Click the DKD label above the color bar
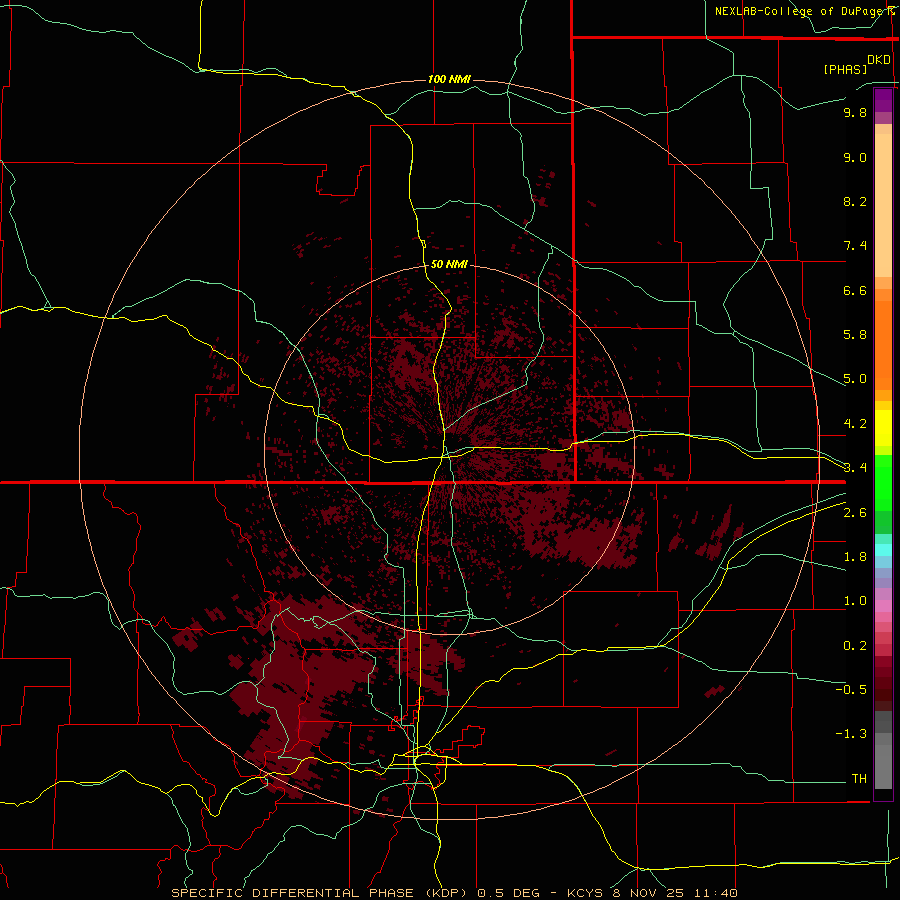Viewport: 900px width, 900px height. click(x=879, y=60)
